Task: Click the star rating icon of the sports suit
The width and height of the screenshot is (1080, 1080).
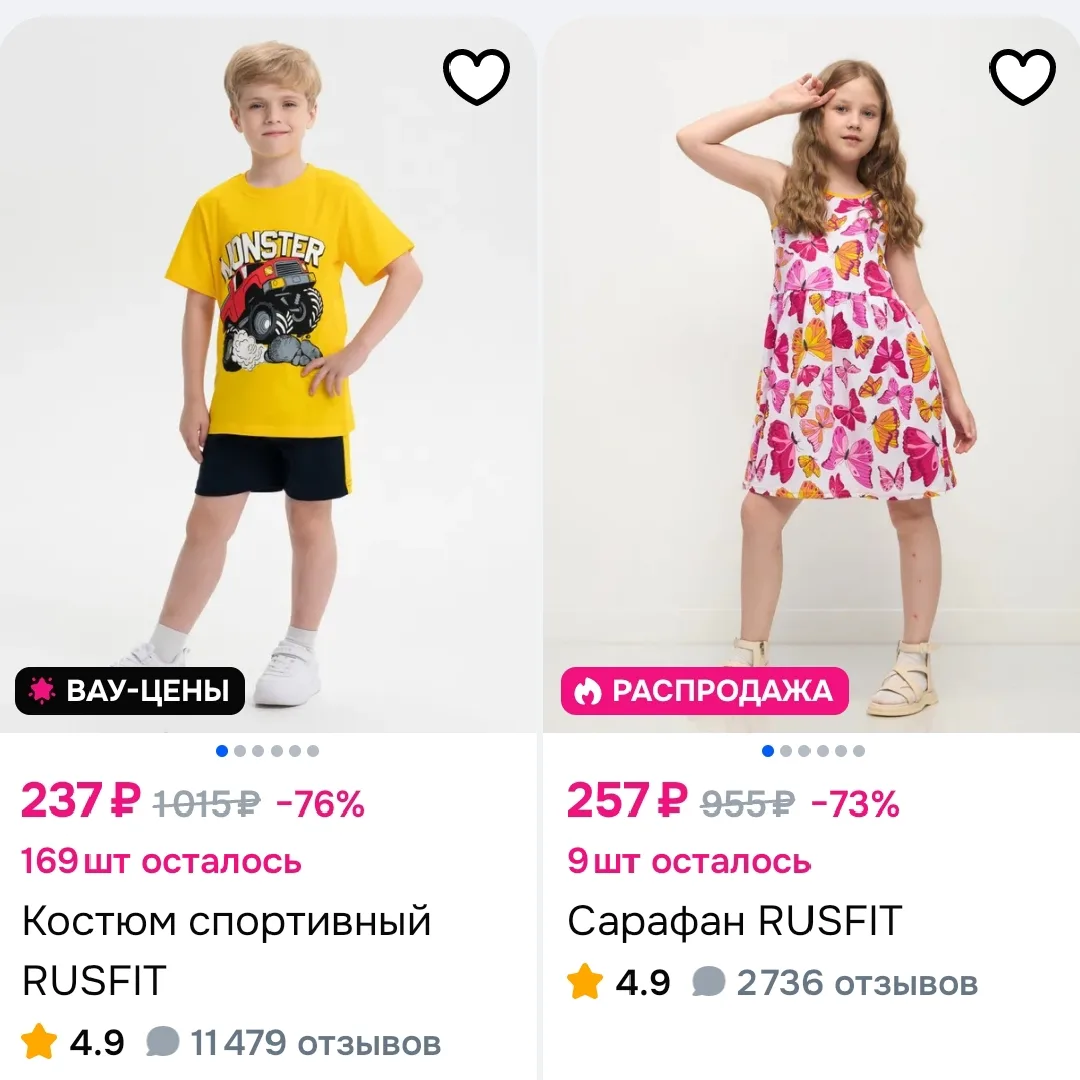Action: click(x=39, y=1041)
